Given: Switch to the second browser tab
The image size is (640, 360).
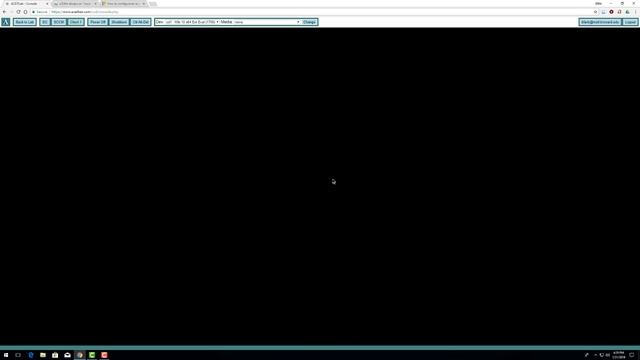Looking at the screenshot, I should point(75,4).
